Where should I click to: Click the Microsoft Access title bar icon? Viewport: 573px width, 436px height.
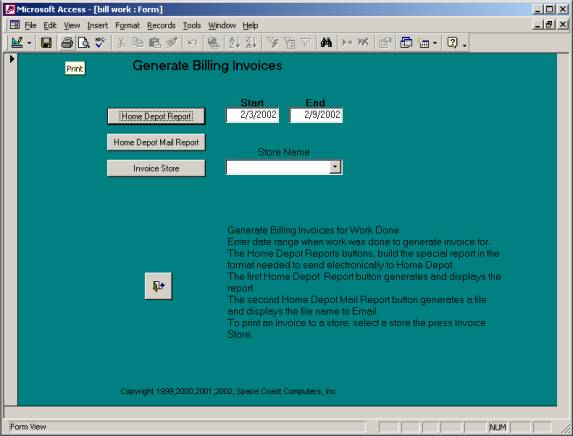point(10,9)
